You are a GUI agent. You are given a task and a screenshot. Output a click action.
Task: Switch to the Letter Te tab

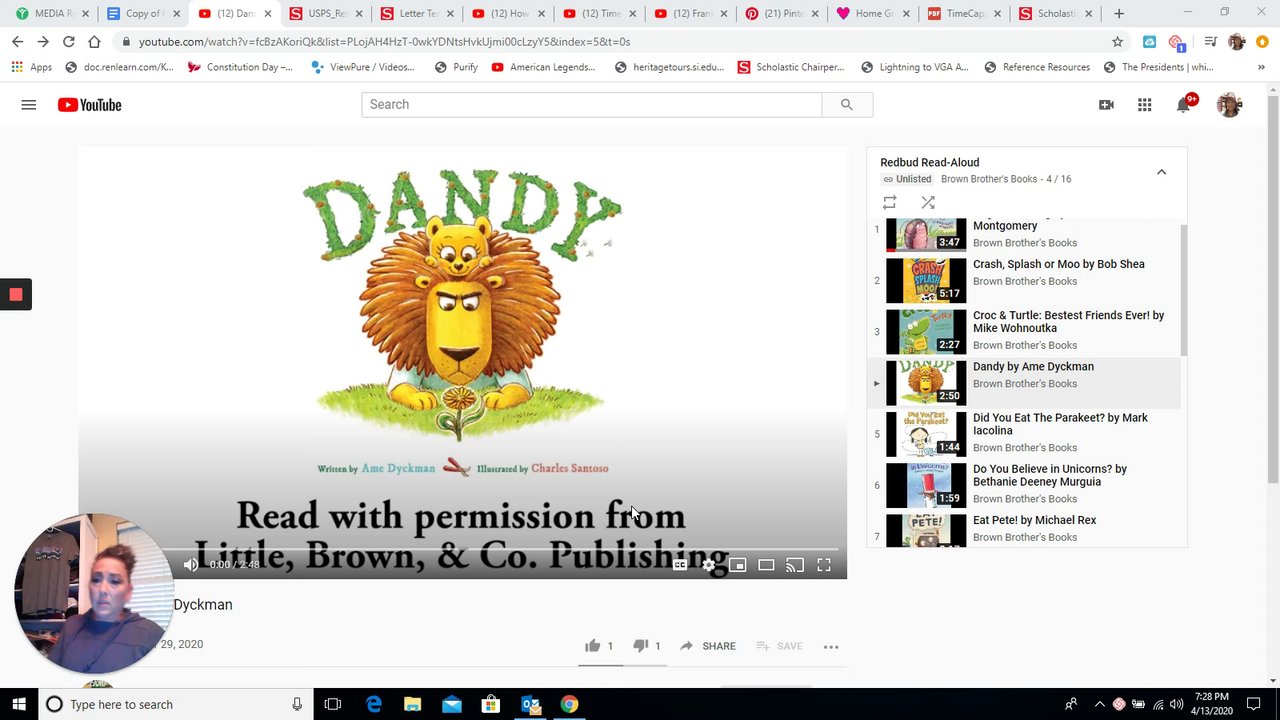pyautogui.click(x=418, y=14)
